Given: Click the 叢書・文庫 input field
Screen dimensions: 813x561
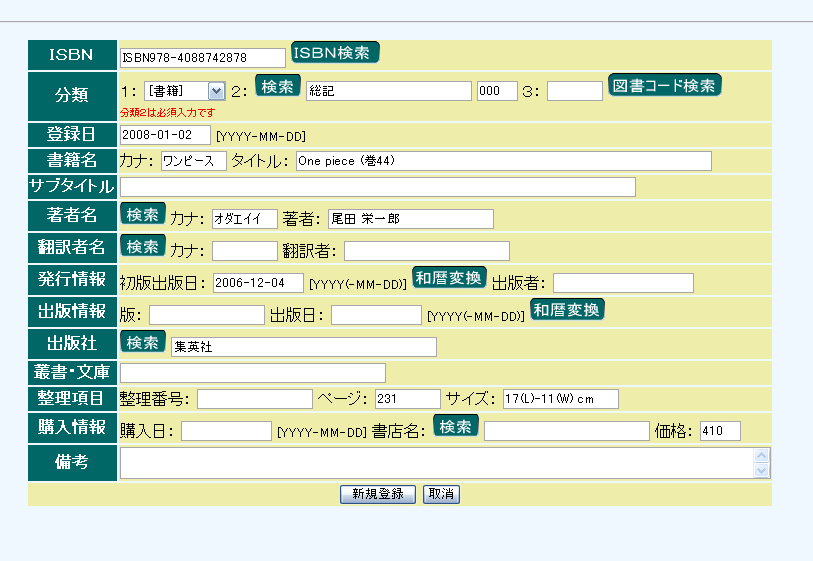Looking at the screenshot, I should pos(252,373).
